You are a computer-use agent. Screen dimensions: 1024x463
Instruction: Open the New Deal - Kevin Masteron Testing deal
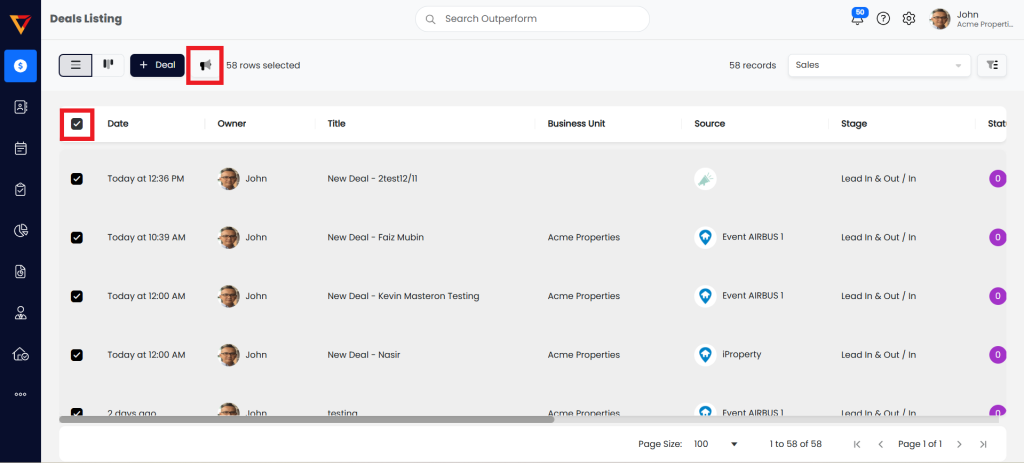tap(403, 296)
